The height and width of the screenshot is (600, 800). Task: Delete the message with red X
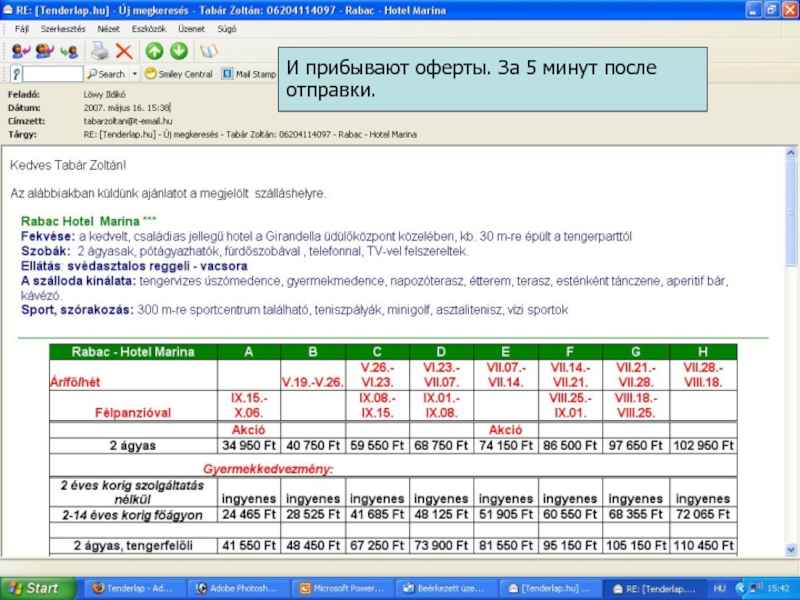click(x=124, y=51)
